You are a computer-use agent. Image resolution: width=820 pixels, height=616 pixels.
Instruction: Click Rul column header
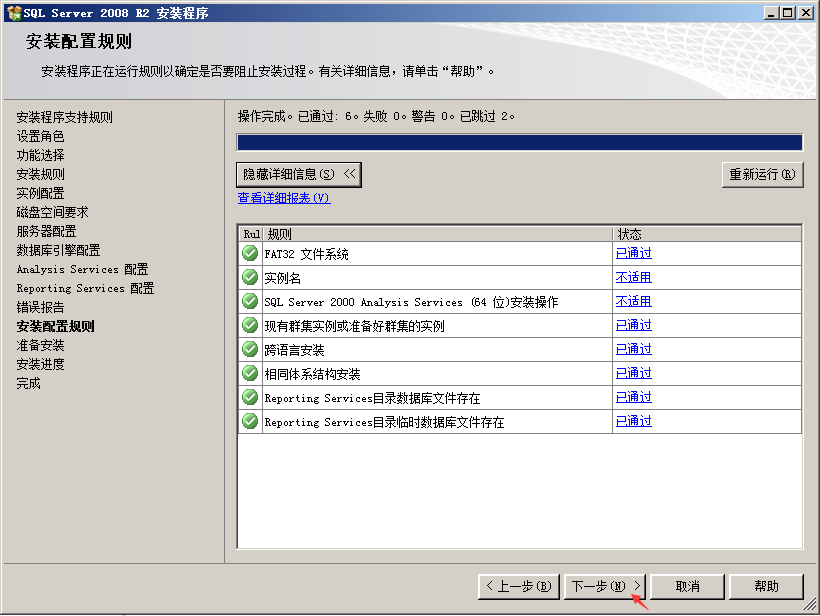coord(251,234)
